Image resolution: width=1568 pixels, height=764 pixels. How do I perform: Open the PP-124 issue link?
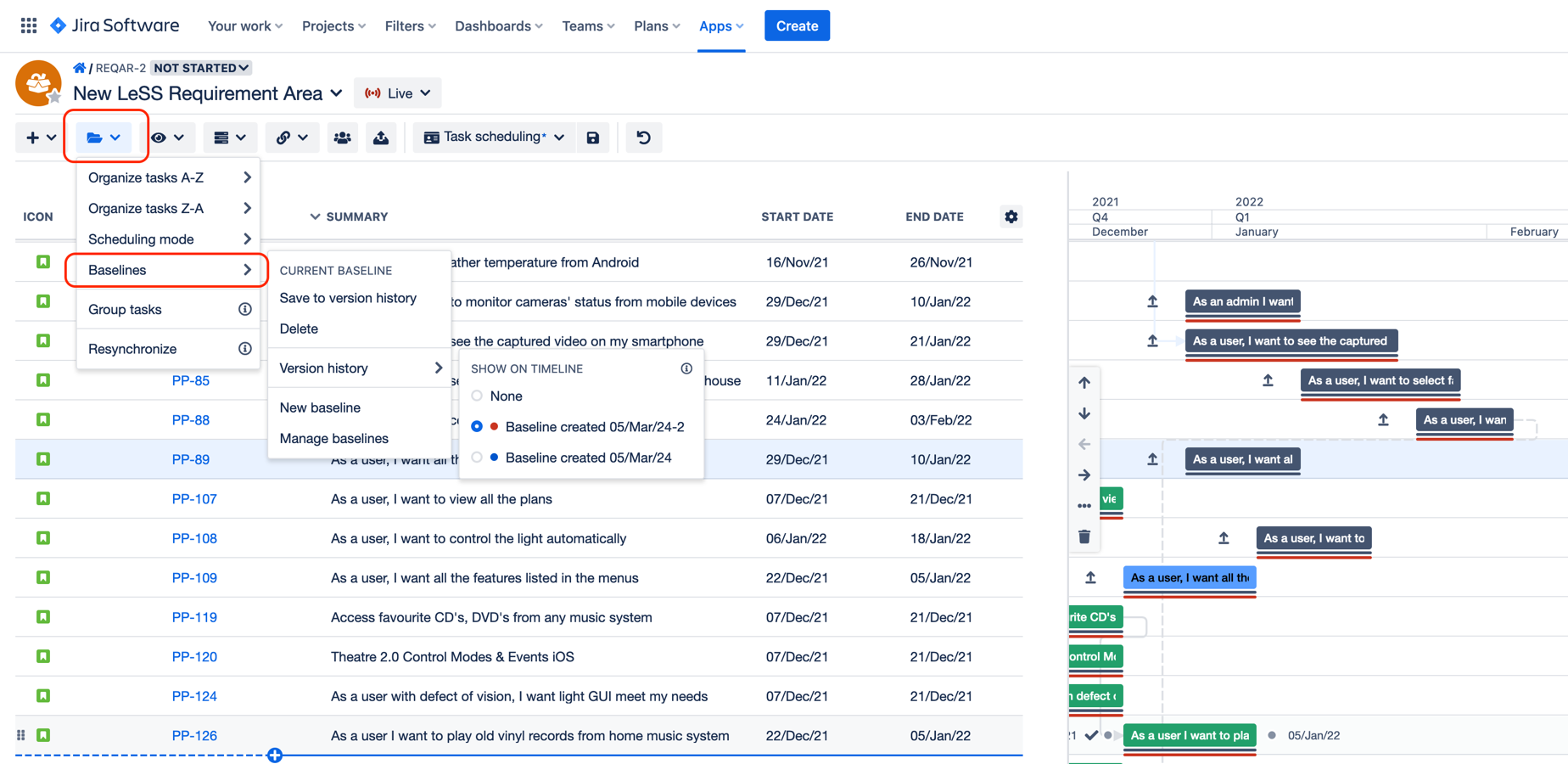[194, 696]
